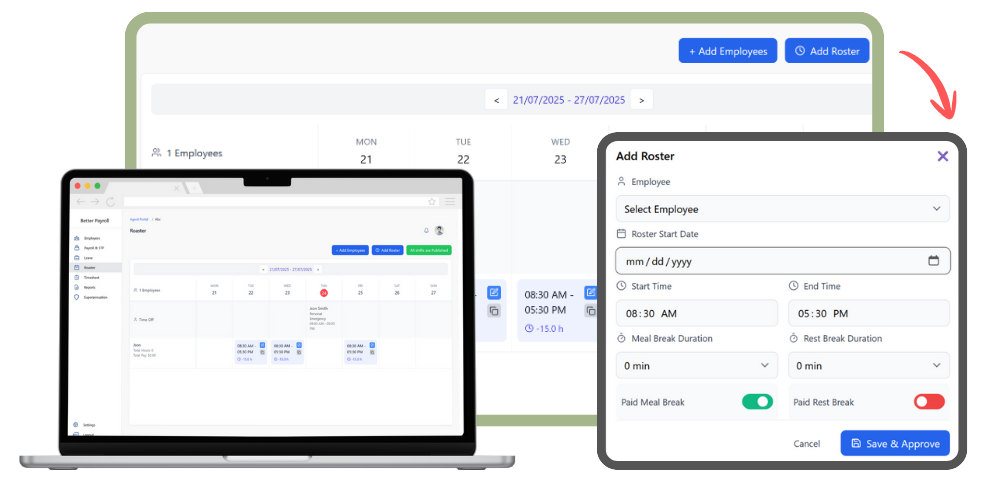
Task: Open the user avatar on the laptop screen
Action: tap(439, 230)
